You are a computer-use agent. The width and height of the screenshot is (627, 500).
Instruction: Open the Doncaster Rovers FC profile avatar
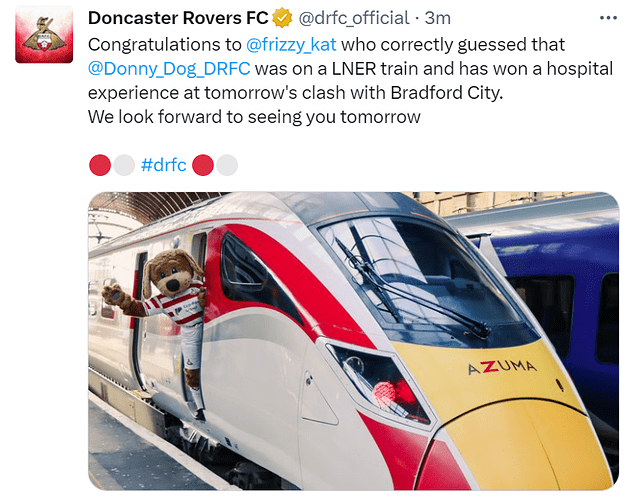(44, 35)
